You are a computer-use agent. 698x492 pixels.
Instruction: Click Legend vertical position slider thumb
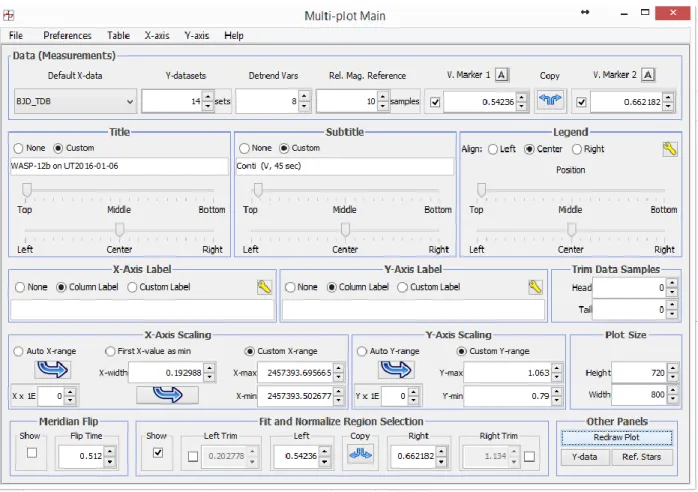[481, 190]
